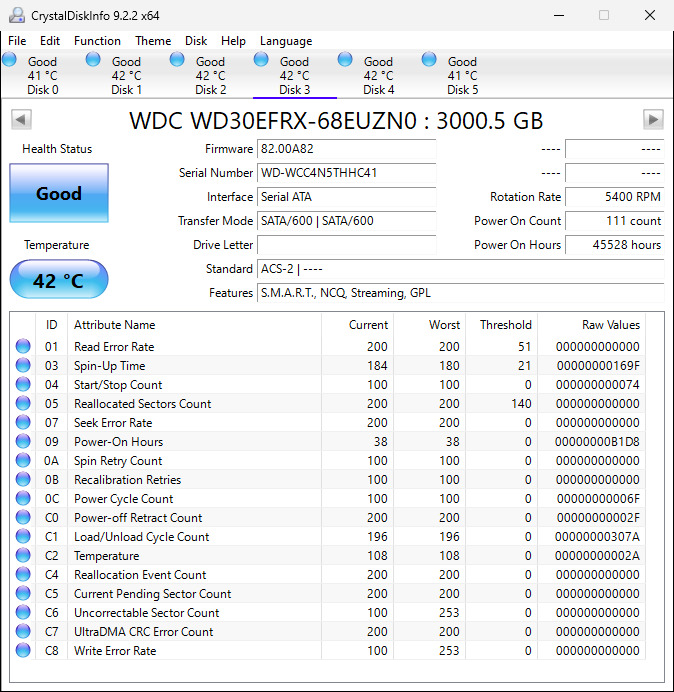Click the Firmware field 82.00A82
The height and width of the screenshot is (692, 674).
coord(346,149)
